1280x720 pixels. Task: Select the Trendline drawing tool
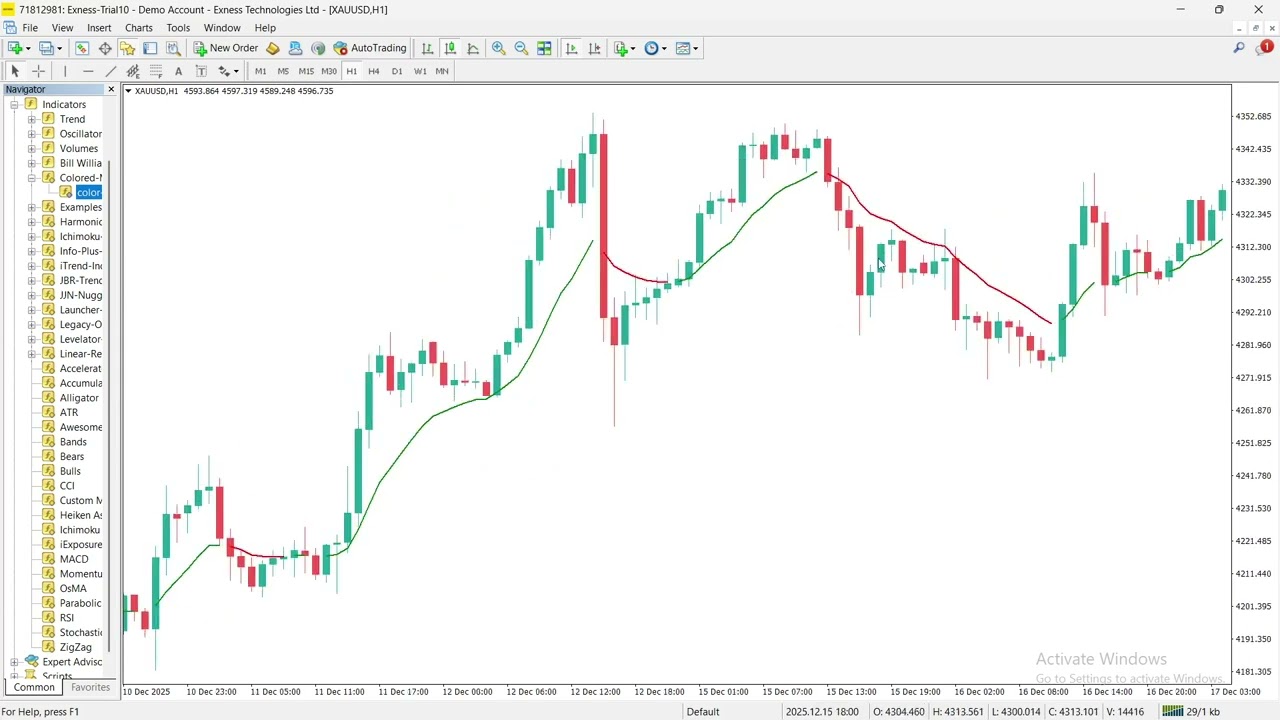coord(111,71)
